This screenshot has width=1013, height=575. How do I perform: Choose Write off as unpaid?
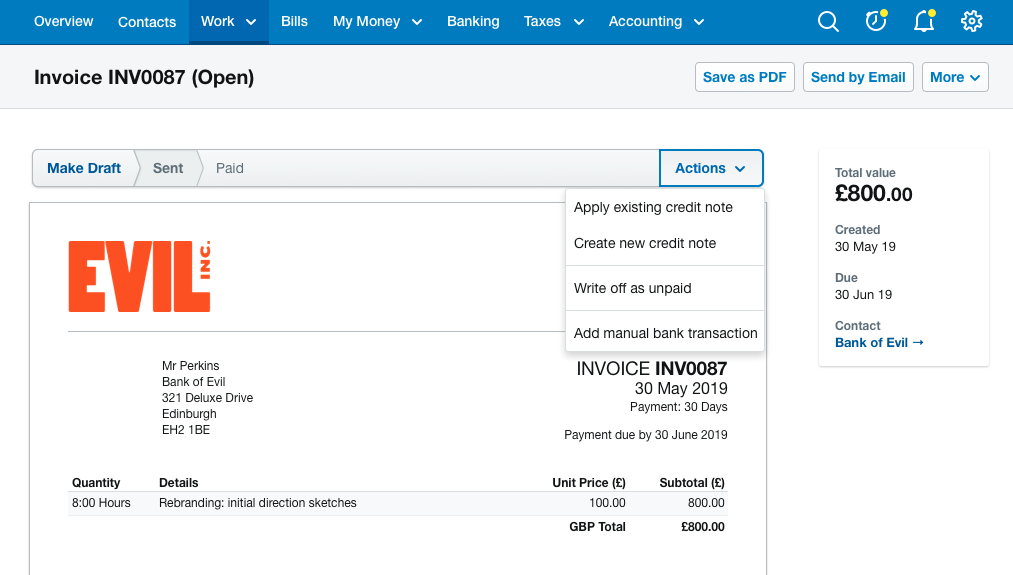pyautogui.click(x=632, y=288)
